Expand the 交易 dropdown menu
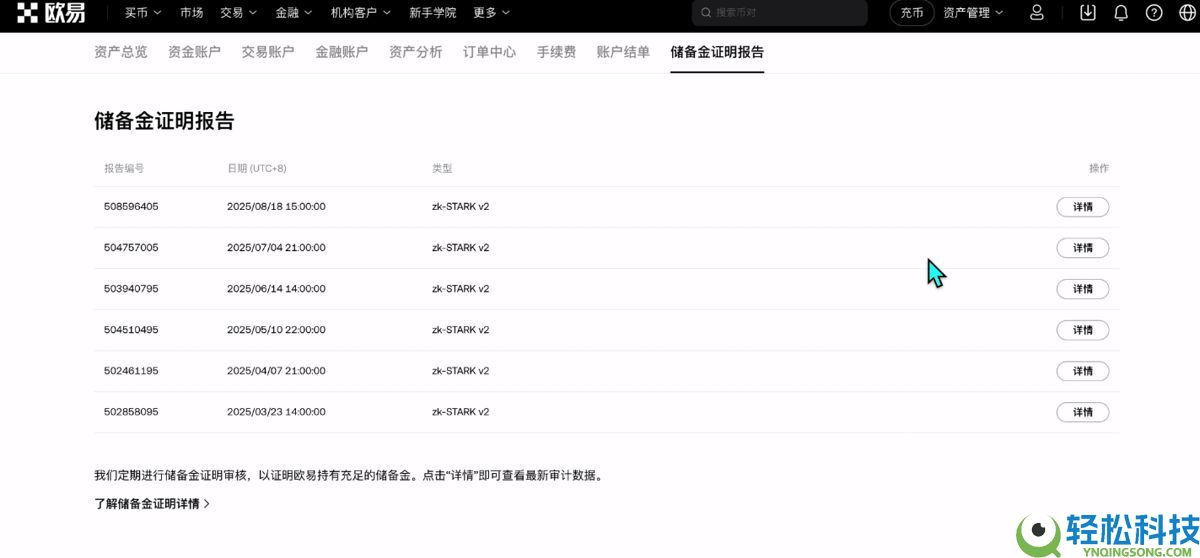1200x558 pixels. click(238, 13)
